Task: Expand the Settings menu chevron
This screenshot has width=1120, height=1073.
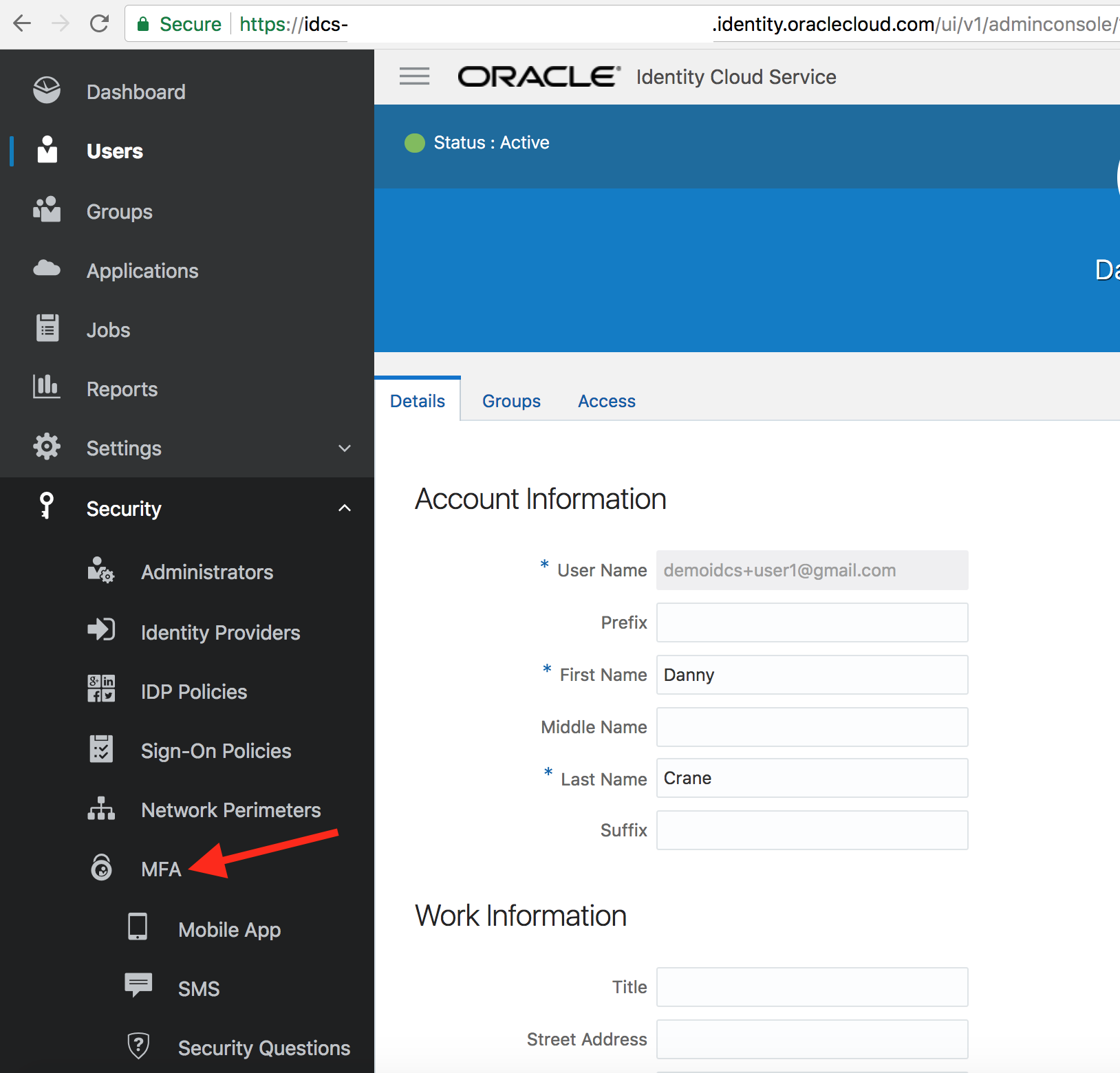Action: pyautogui.click(x=345, y=448)
